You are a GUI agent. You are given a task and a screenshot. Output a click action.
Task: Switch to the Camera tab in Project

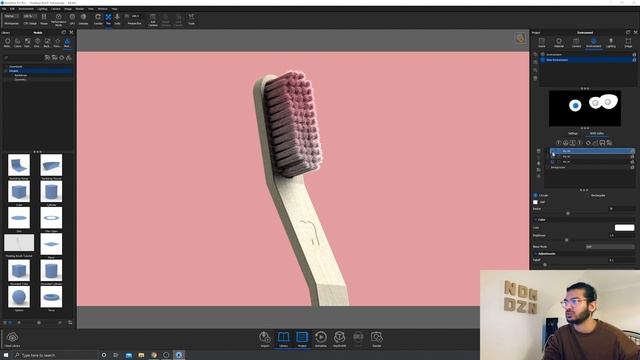pyautogui.click(x=576, y=42)
